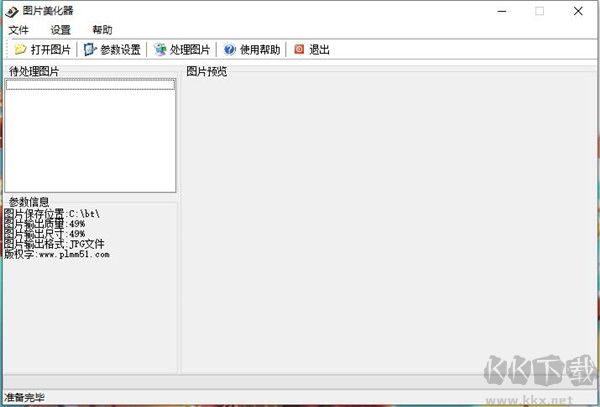Click the 图片美化器 app icon in title bar
The width and height of the screenshot is (600, 407).
(x=11, y=11)
